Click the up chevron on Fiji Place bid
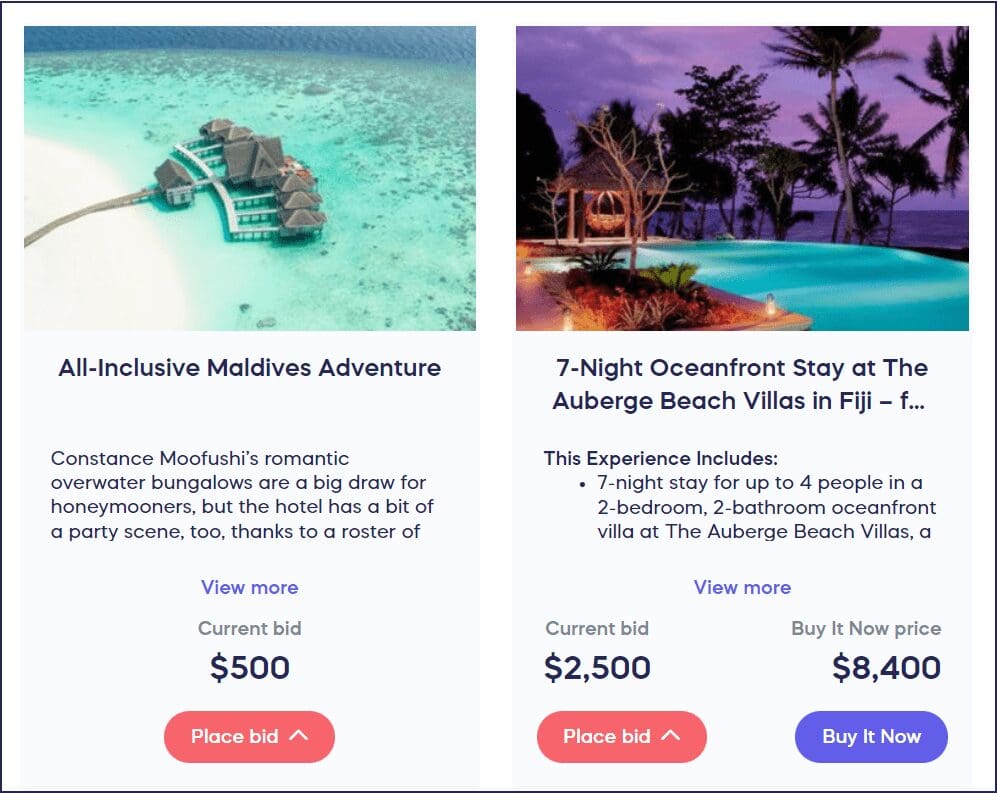Viewport: 997px width, 793px height. [x=671, y=736]
